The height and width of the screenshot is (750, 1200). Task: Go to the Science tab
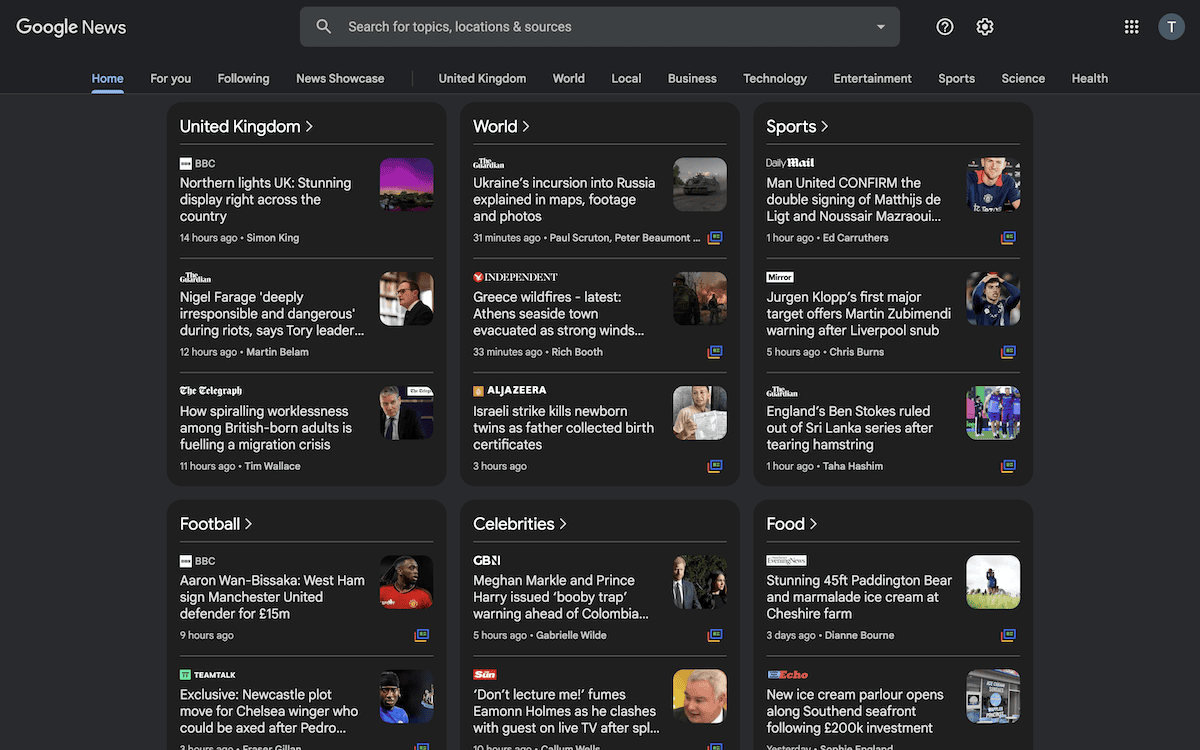tap(1023, 78)
